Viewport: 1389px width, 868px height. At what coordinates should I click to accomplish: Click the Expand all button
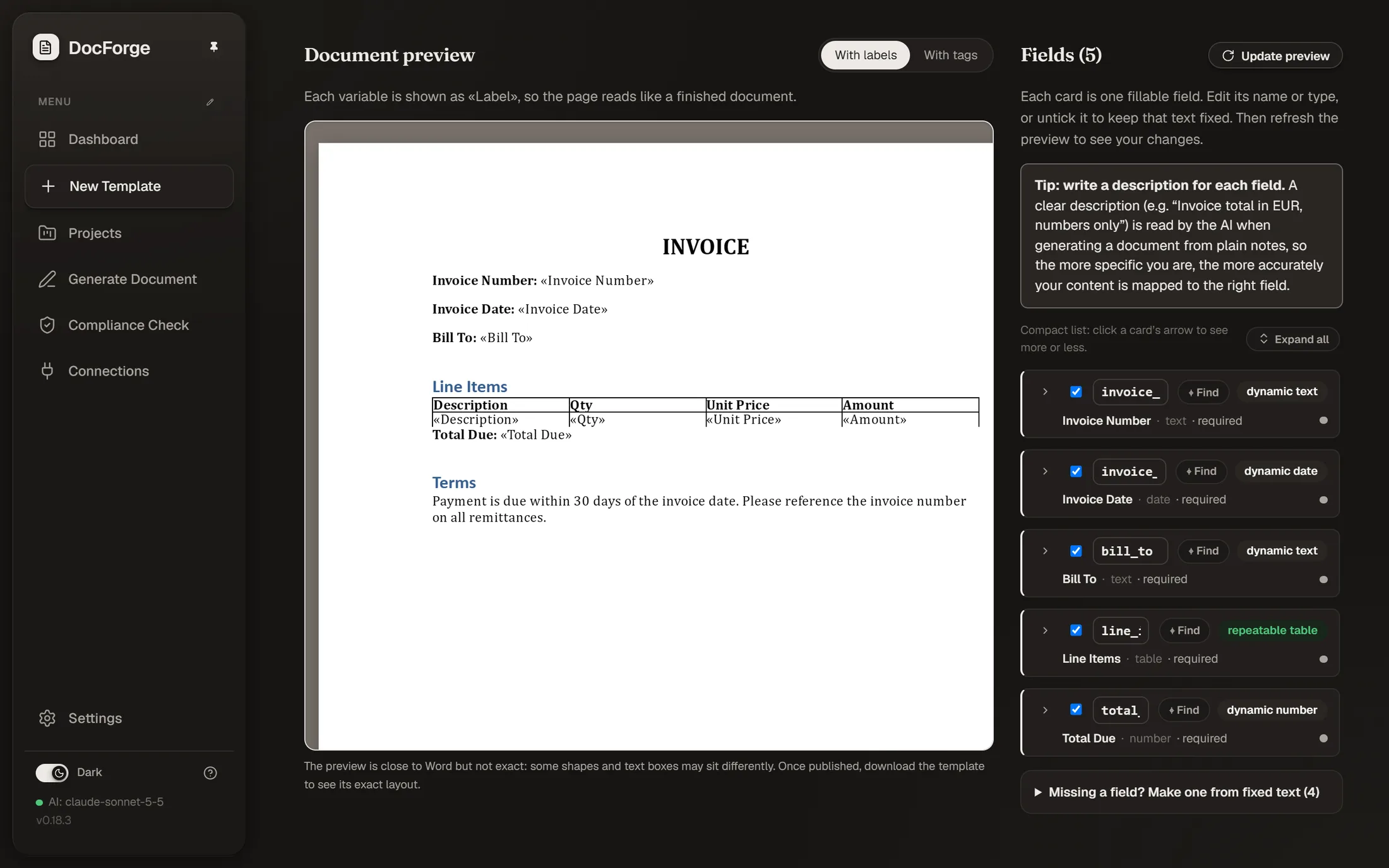click(1293, 339)
